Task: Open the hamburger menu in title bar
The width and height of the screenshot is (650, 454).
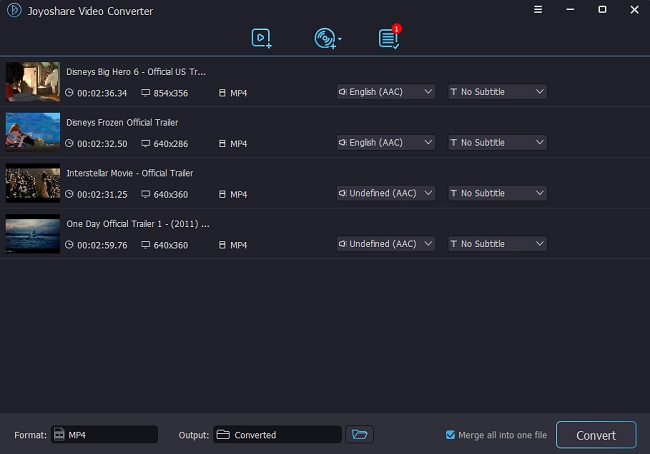Action: [538, 9]
